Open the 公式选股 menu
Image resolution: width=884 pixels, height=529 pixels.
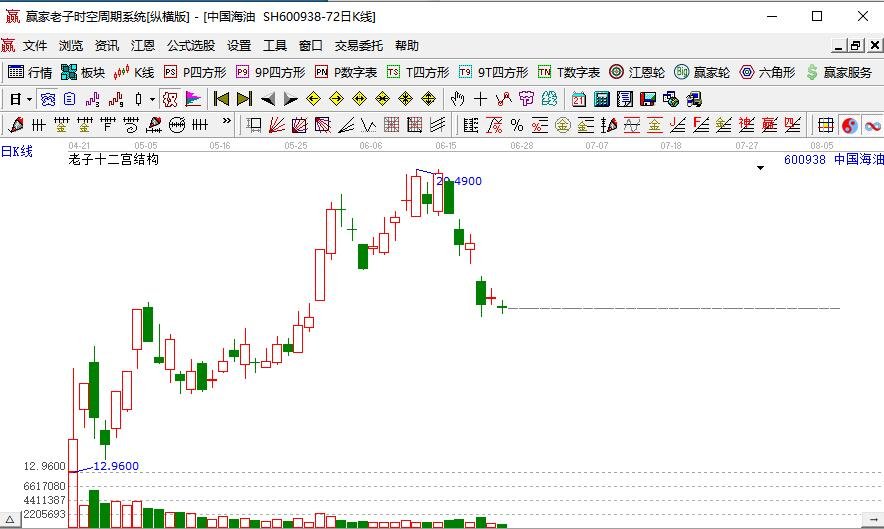(x=191, y=46)
